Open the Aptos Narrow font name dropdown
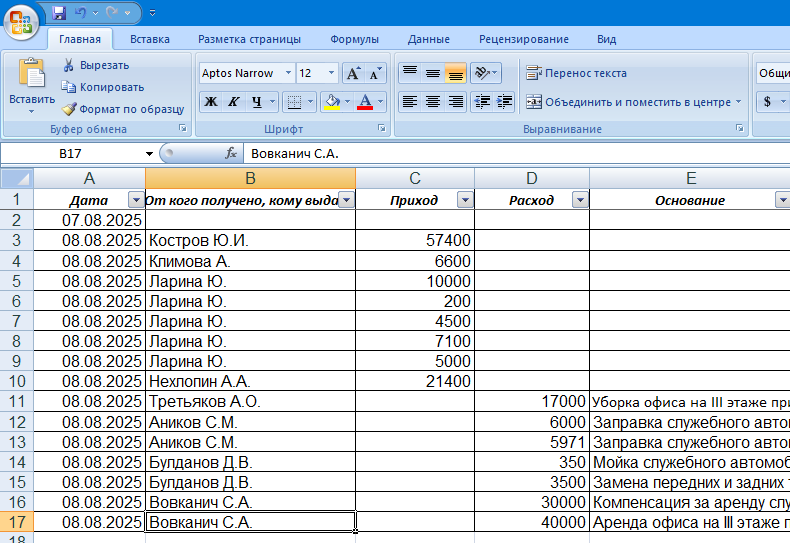 click(288, 73)
